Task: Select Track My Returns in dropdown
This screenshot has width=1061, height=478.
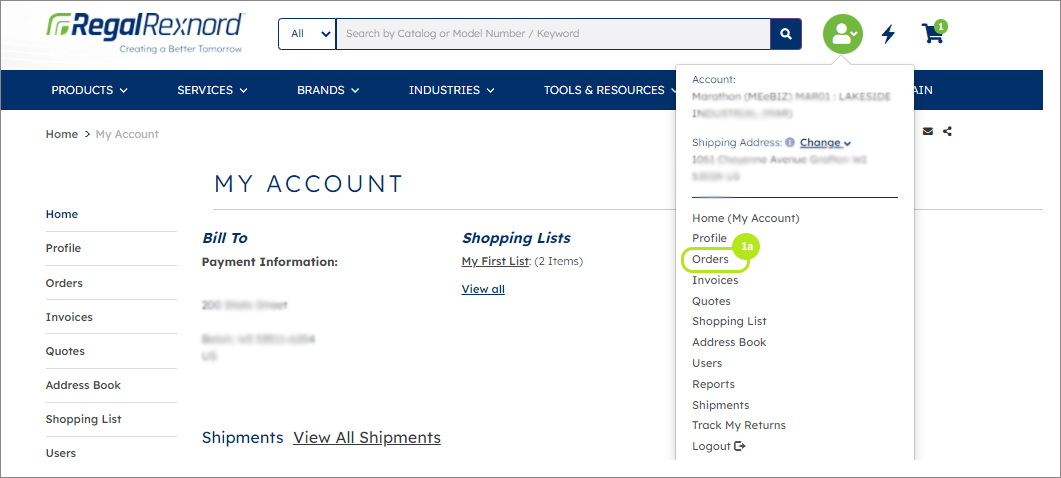Action: 739,425
